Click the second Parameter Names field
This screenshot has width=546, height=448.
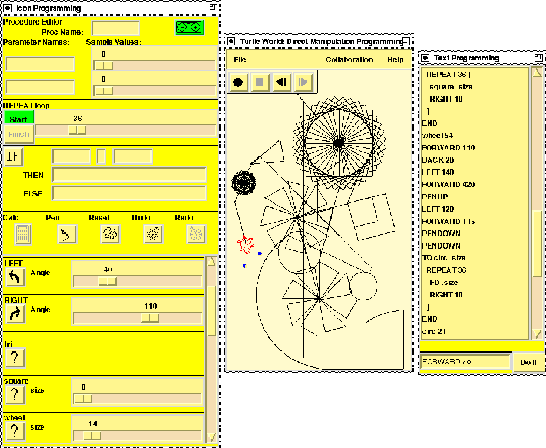(x=40, y=87)
